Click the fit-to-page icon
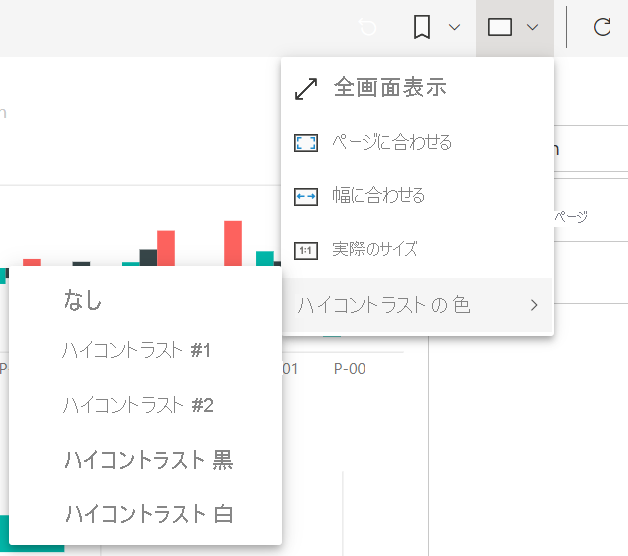The width and height of the screenshot is (628, 556). click(306, 143)
